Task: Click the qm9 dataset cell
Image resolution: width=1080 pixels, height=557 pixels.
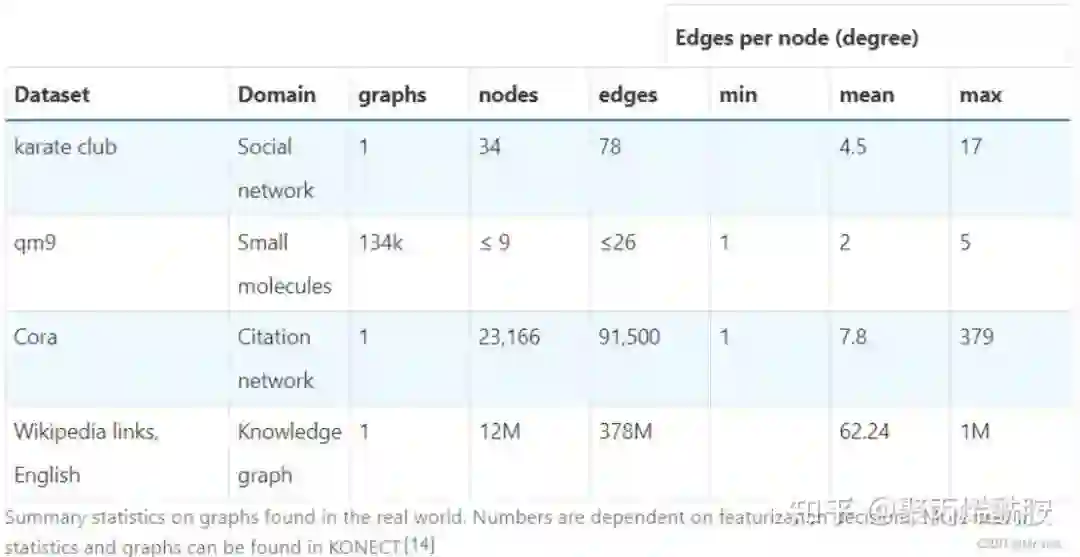Action: click(x=34, y=243)
